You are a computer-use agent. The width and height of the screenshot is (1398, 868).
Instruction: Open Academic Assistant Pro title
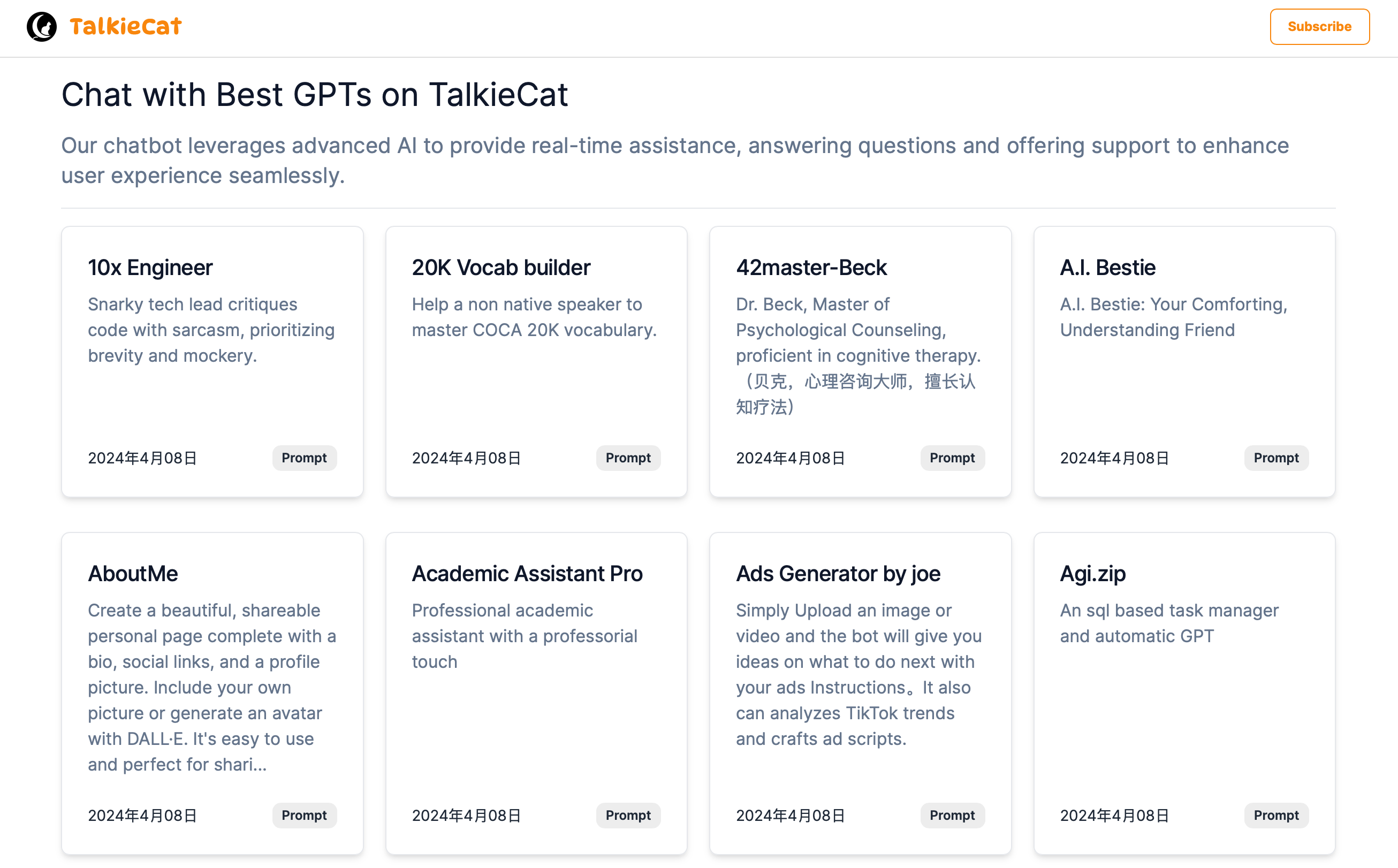[x=527, y=574]
